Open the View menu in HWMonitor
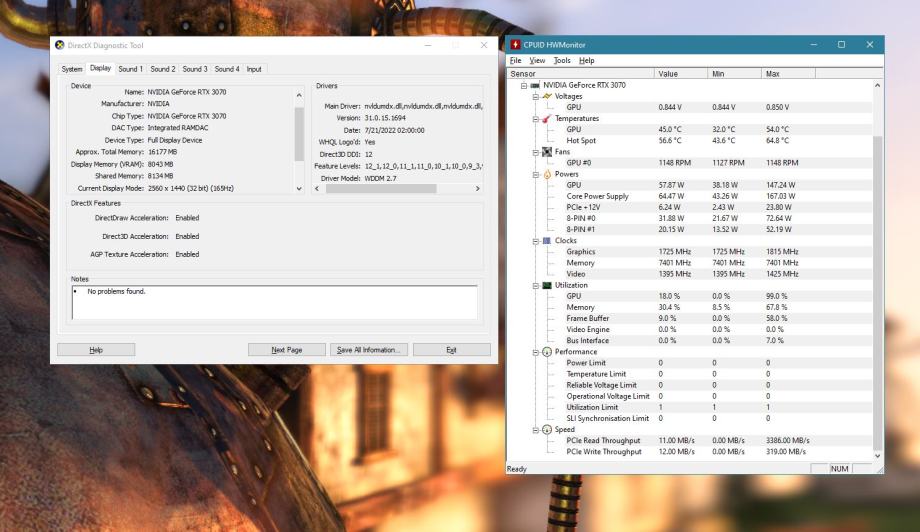The height and width of the screenshot is (532, 920). [537, 60]
